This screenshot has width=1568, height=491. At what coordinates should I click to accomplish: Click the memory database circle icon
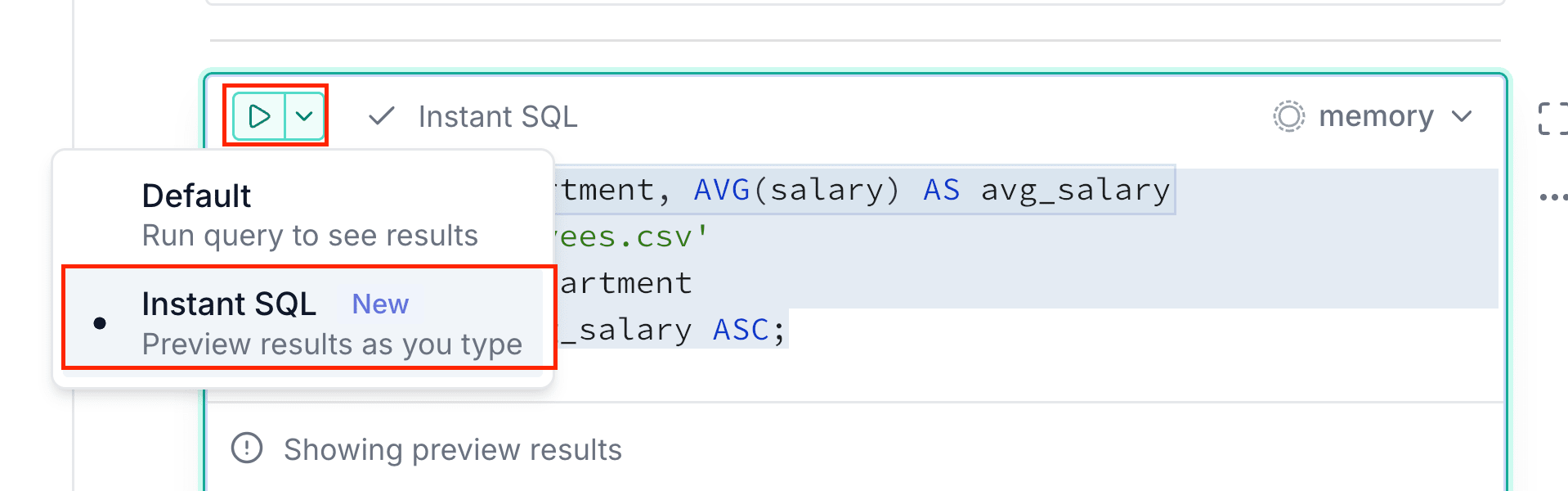point(1288,116)
